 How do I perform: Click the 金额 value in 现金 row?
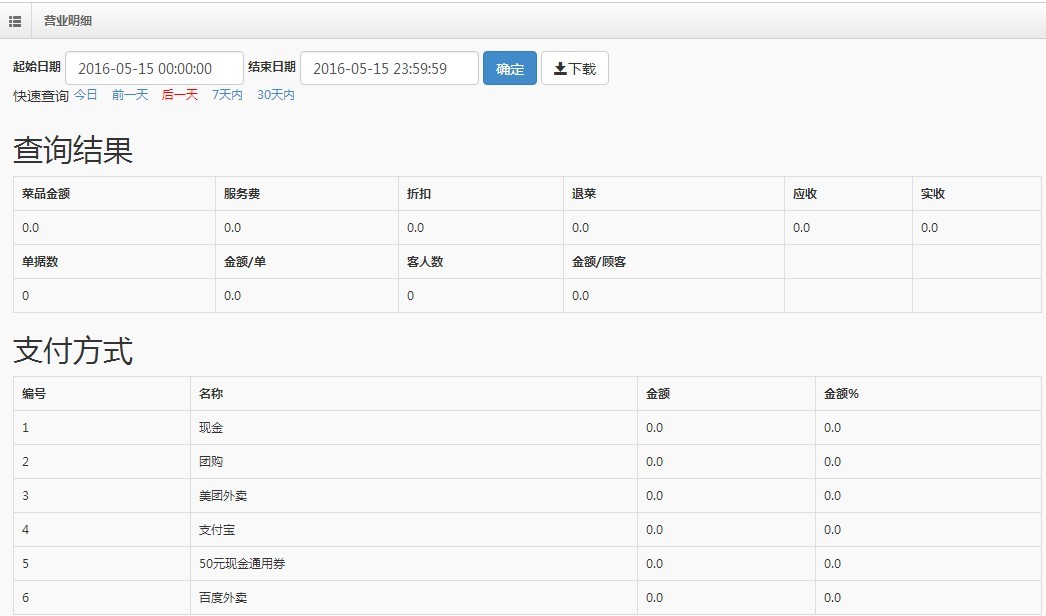[654, 428]
